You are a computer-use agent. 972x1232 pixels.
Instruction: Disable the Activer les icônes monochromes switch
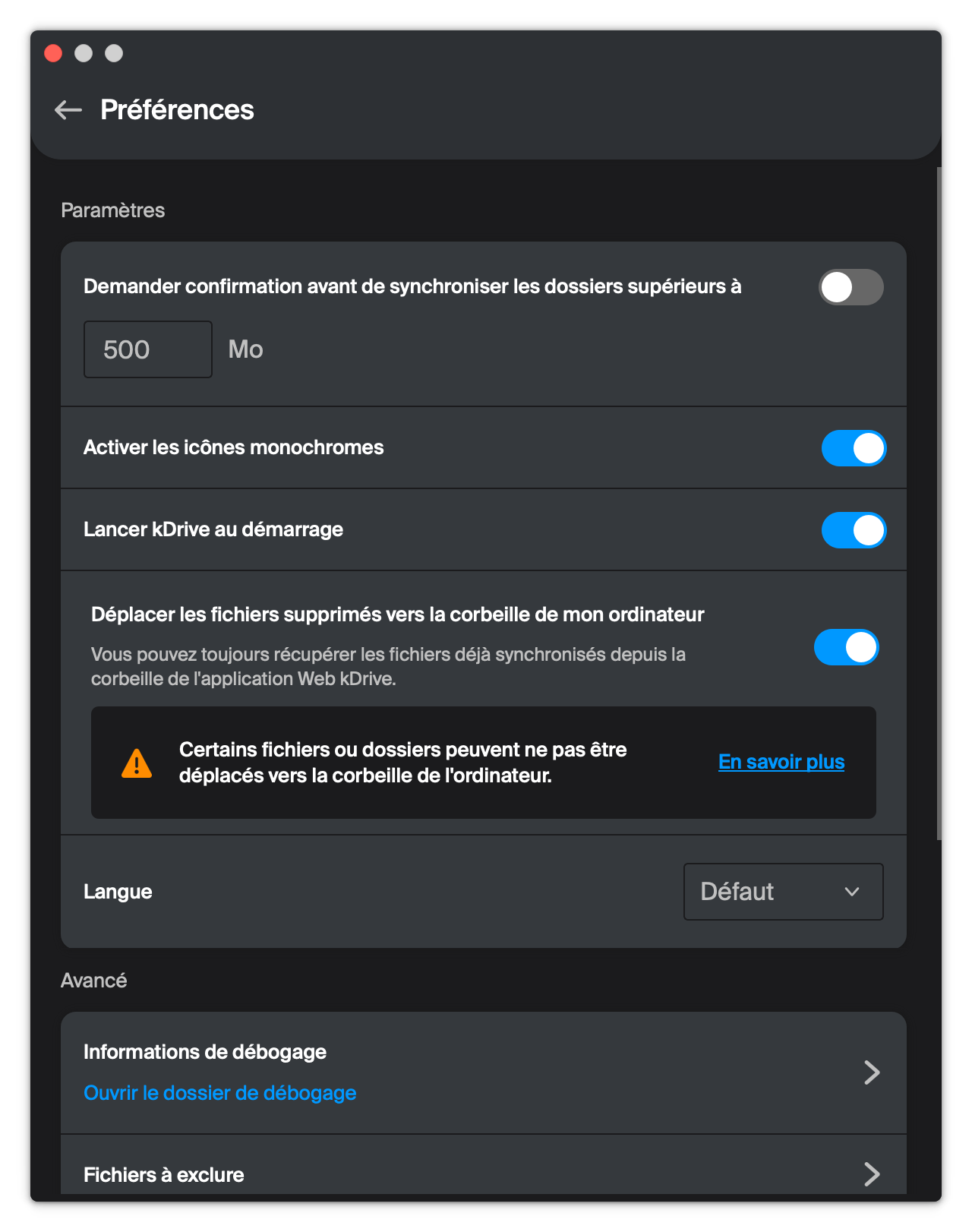(x=854, y=448)
